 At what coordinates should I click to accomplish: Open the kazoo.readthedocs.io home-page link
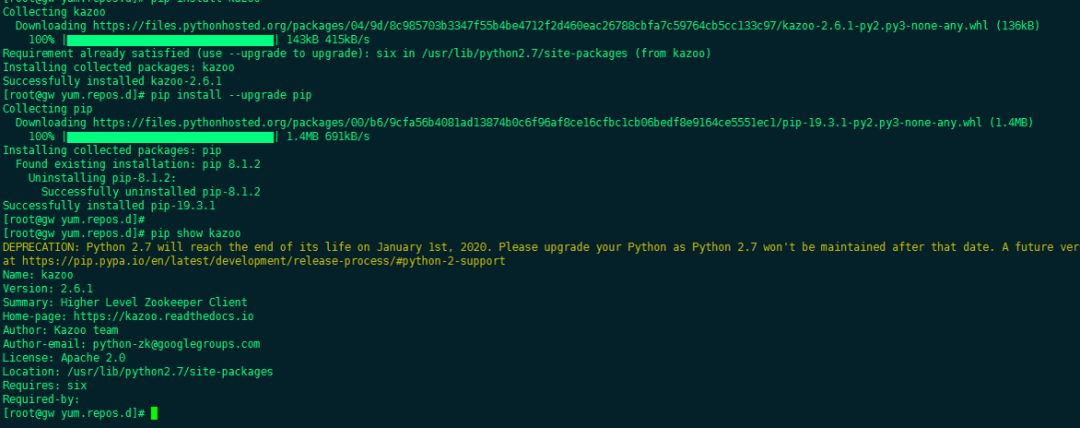tap(163, 316)
